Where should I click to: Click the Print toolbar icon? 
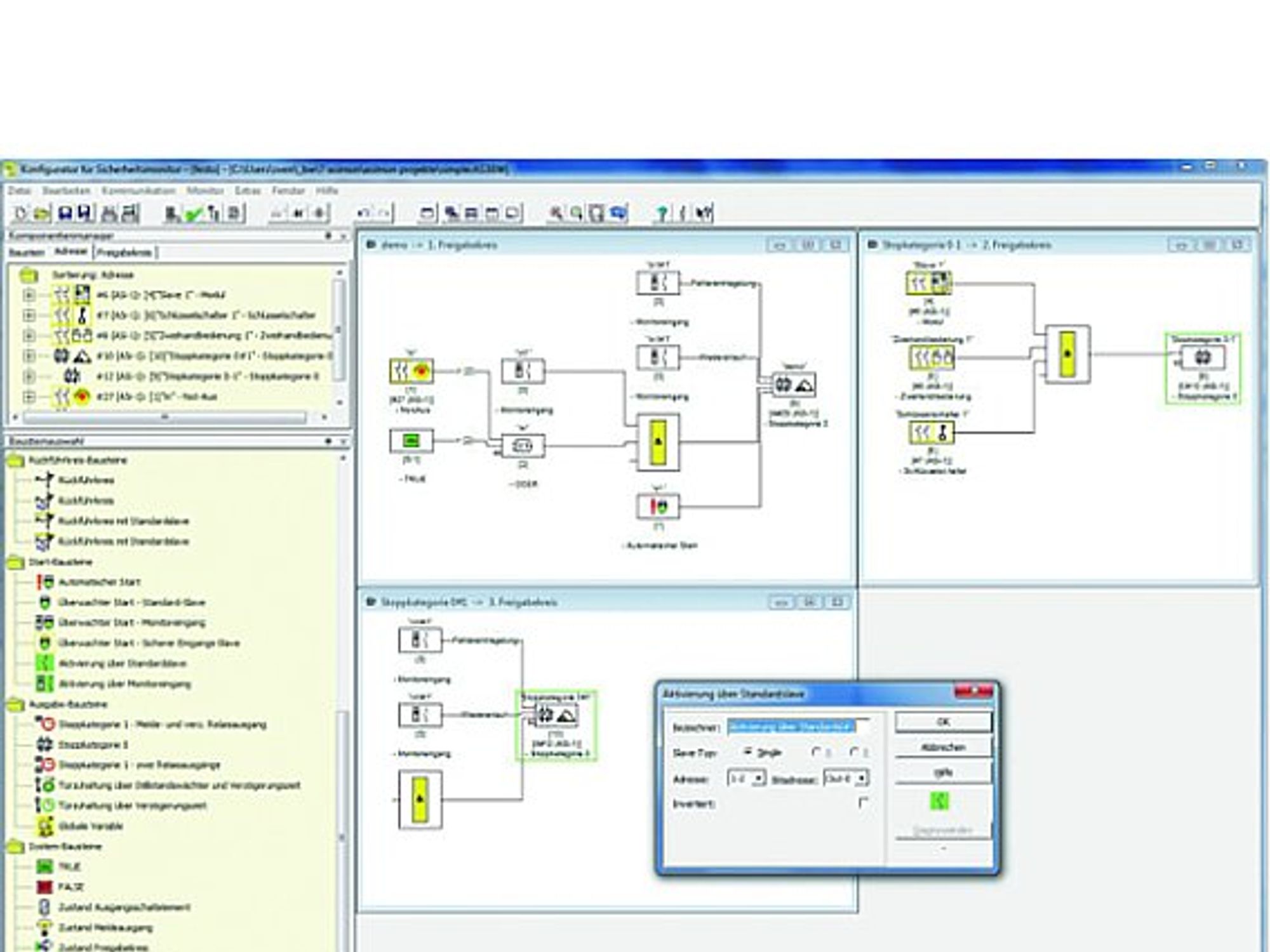pyautogui.click(x=109, y=213)
